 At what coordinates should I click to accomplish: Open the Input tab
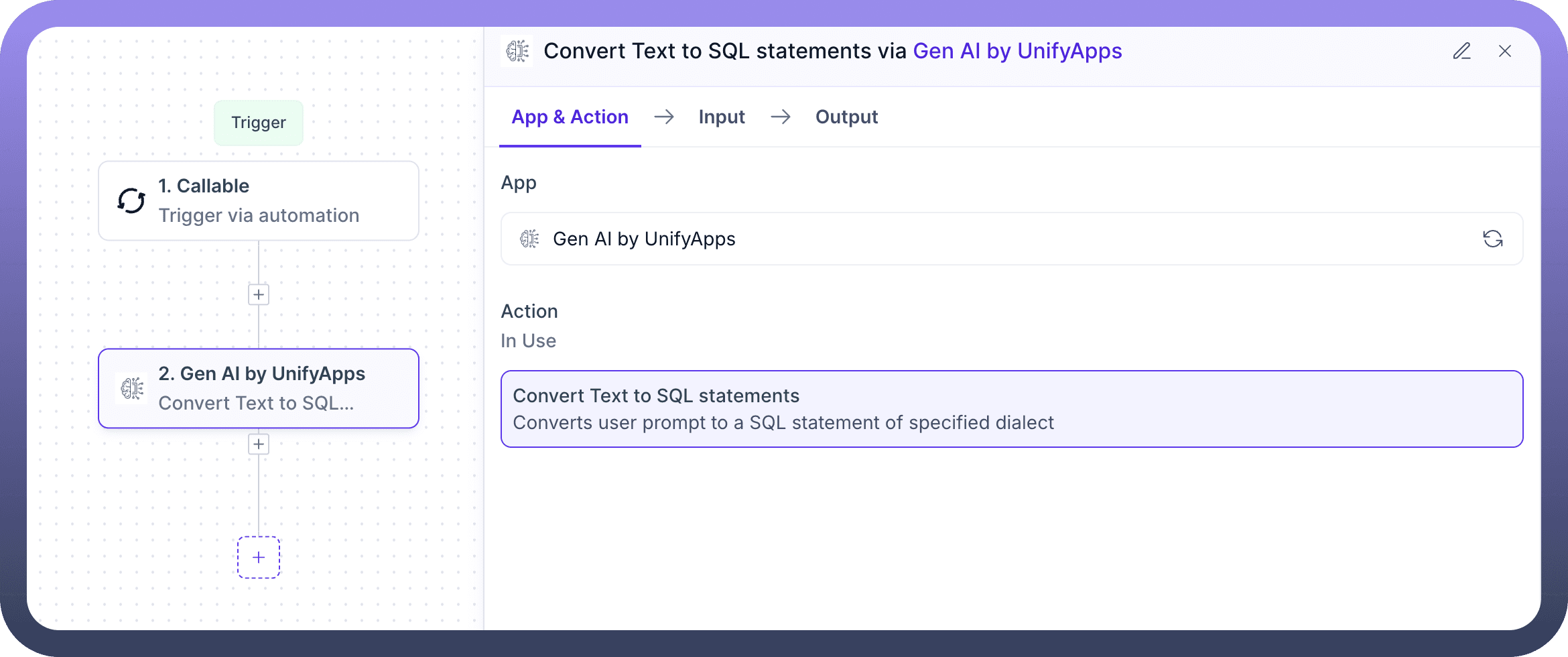pos(722,117)
